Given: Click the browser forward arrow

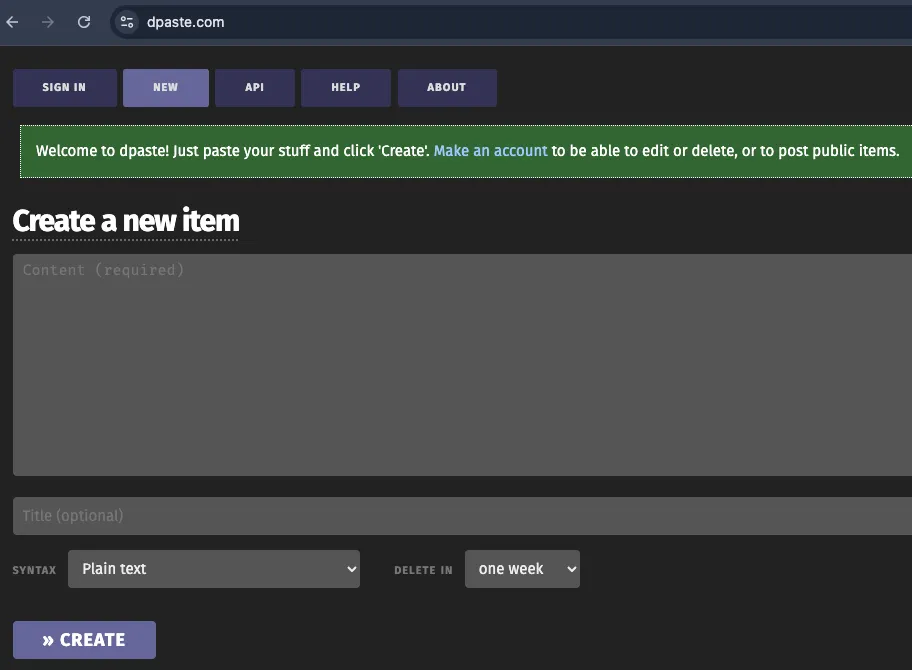Looking at the screenshot, I should click(48, 22).
